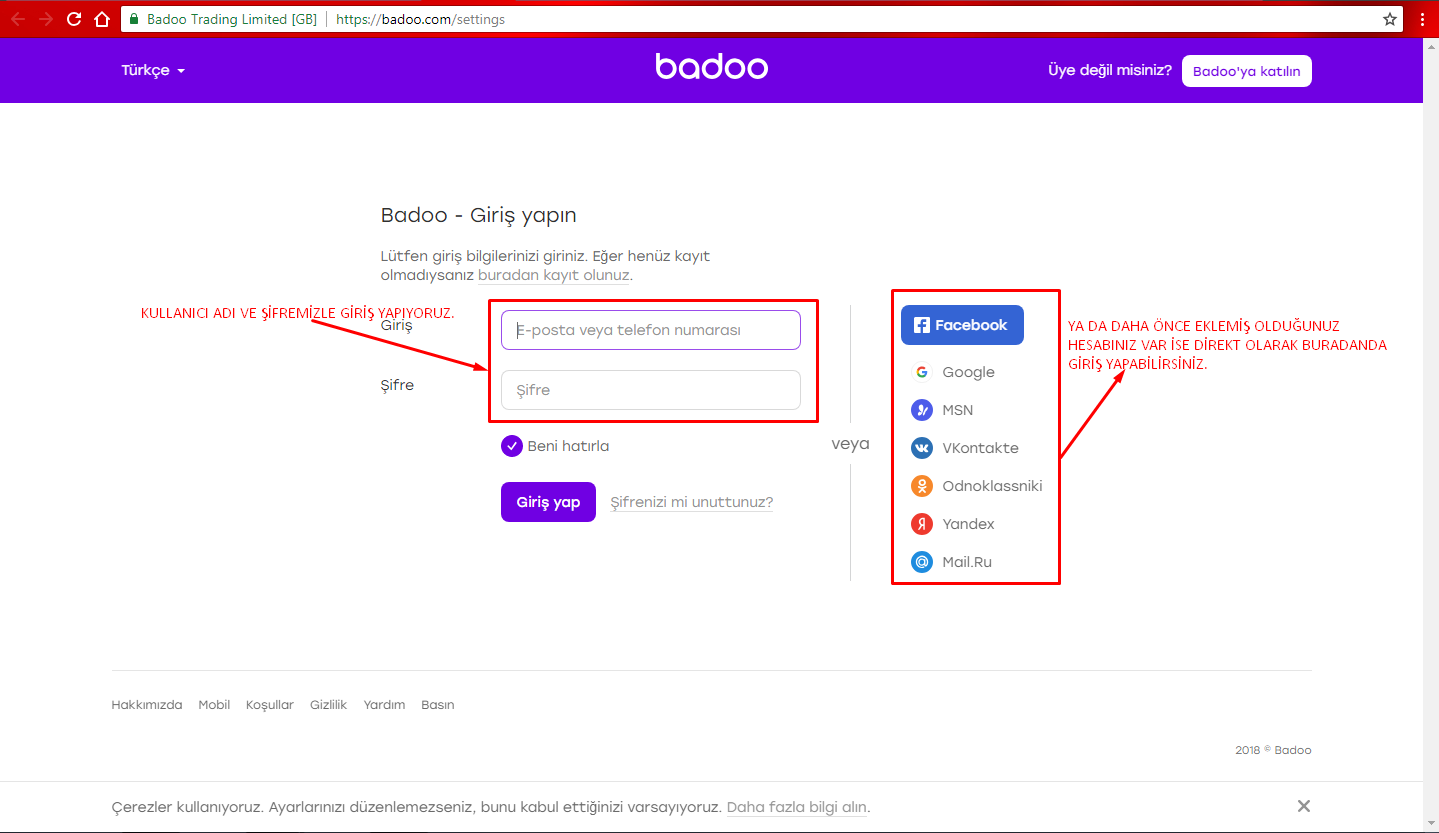
Task: Click the badoo logo in header
Action: tap(712, 66)
